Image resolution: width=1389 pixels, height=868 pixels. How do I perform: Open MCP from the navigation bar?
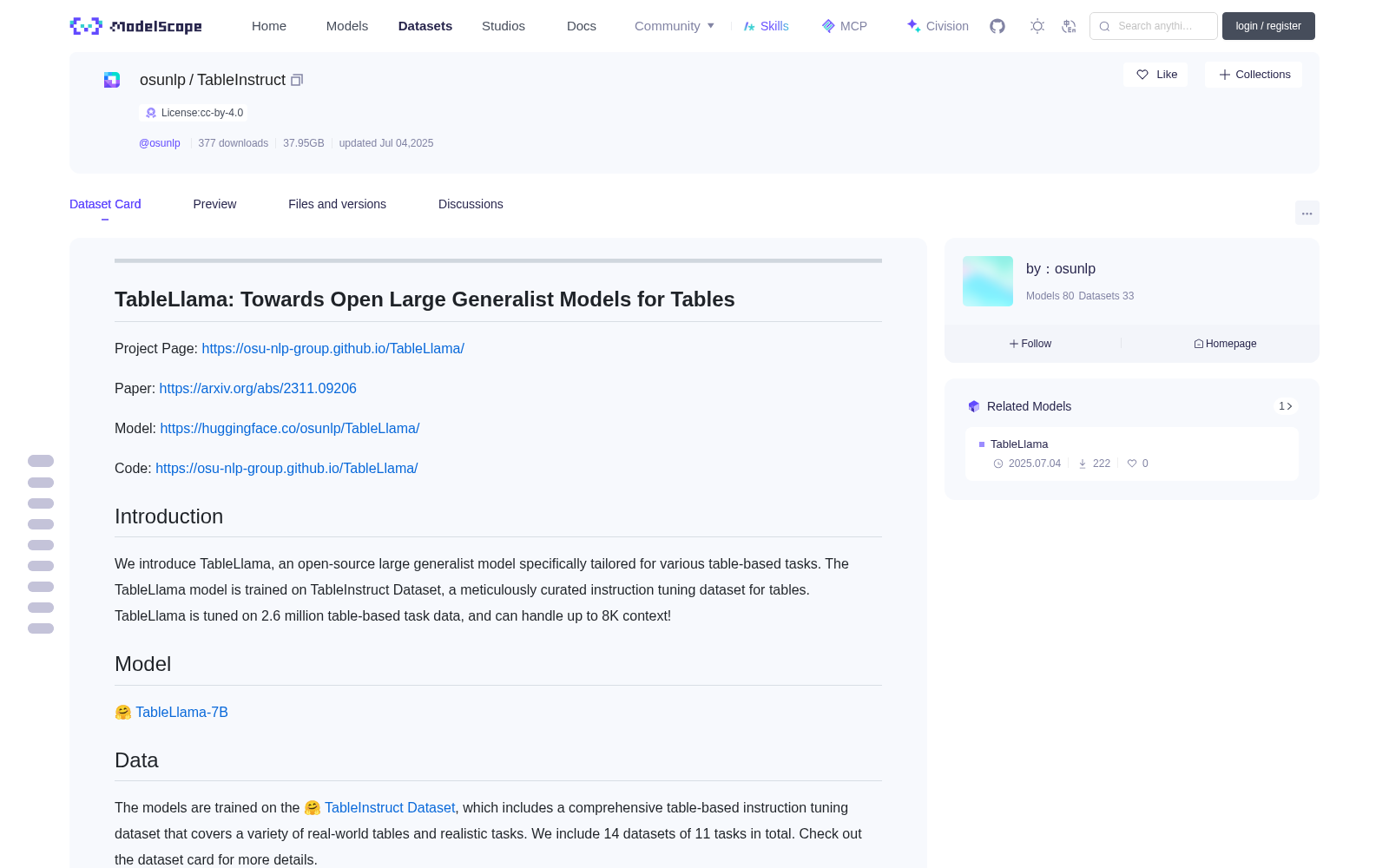pos(844,26)
